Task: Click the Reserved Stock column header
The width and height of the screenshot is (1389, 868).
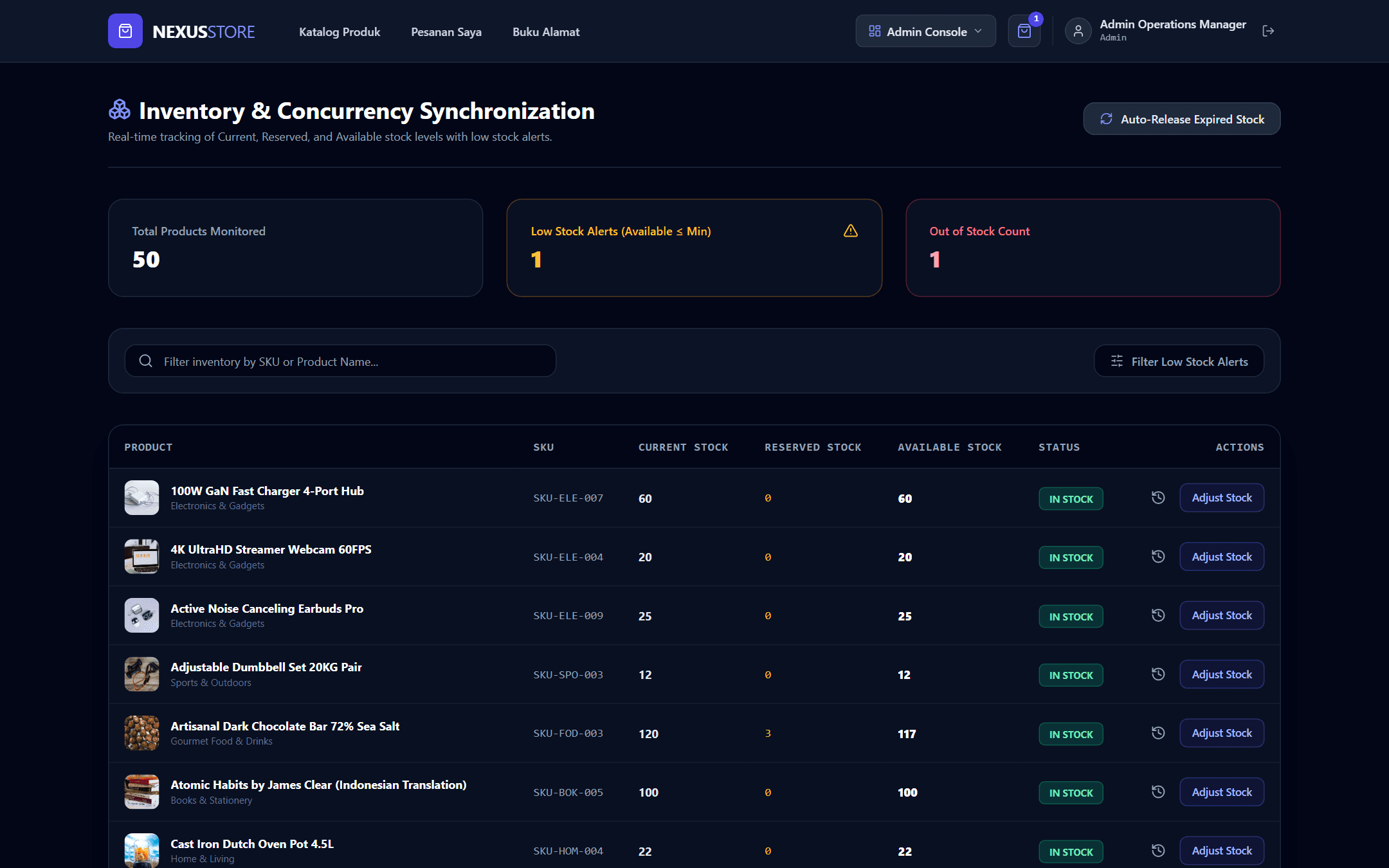Action: 813,447
